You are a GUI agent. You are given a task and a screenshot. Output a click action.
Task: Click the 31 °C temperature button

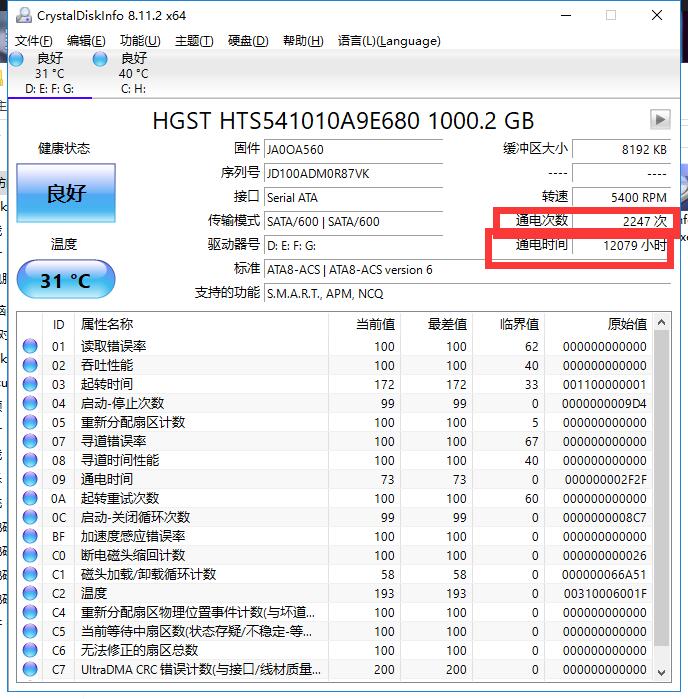[65, 281]
